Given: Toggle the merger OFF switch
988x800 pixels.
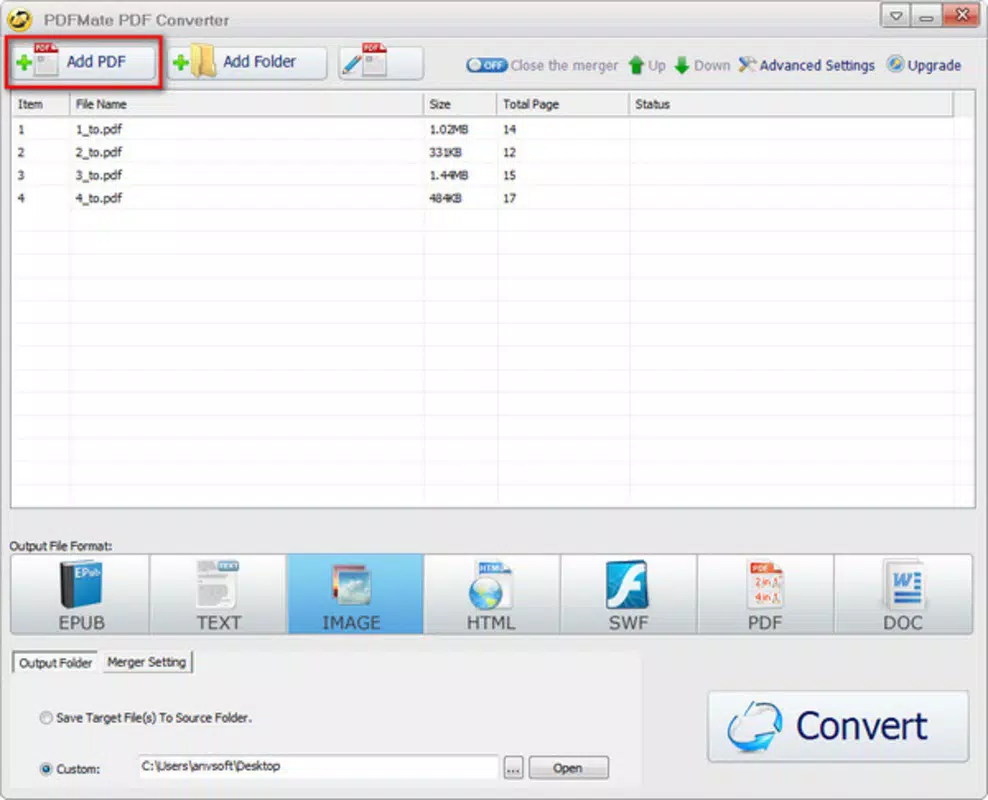Looking at the screenshot, I should coord(486,65).
